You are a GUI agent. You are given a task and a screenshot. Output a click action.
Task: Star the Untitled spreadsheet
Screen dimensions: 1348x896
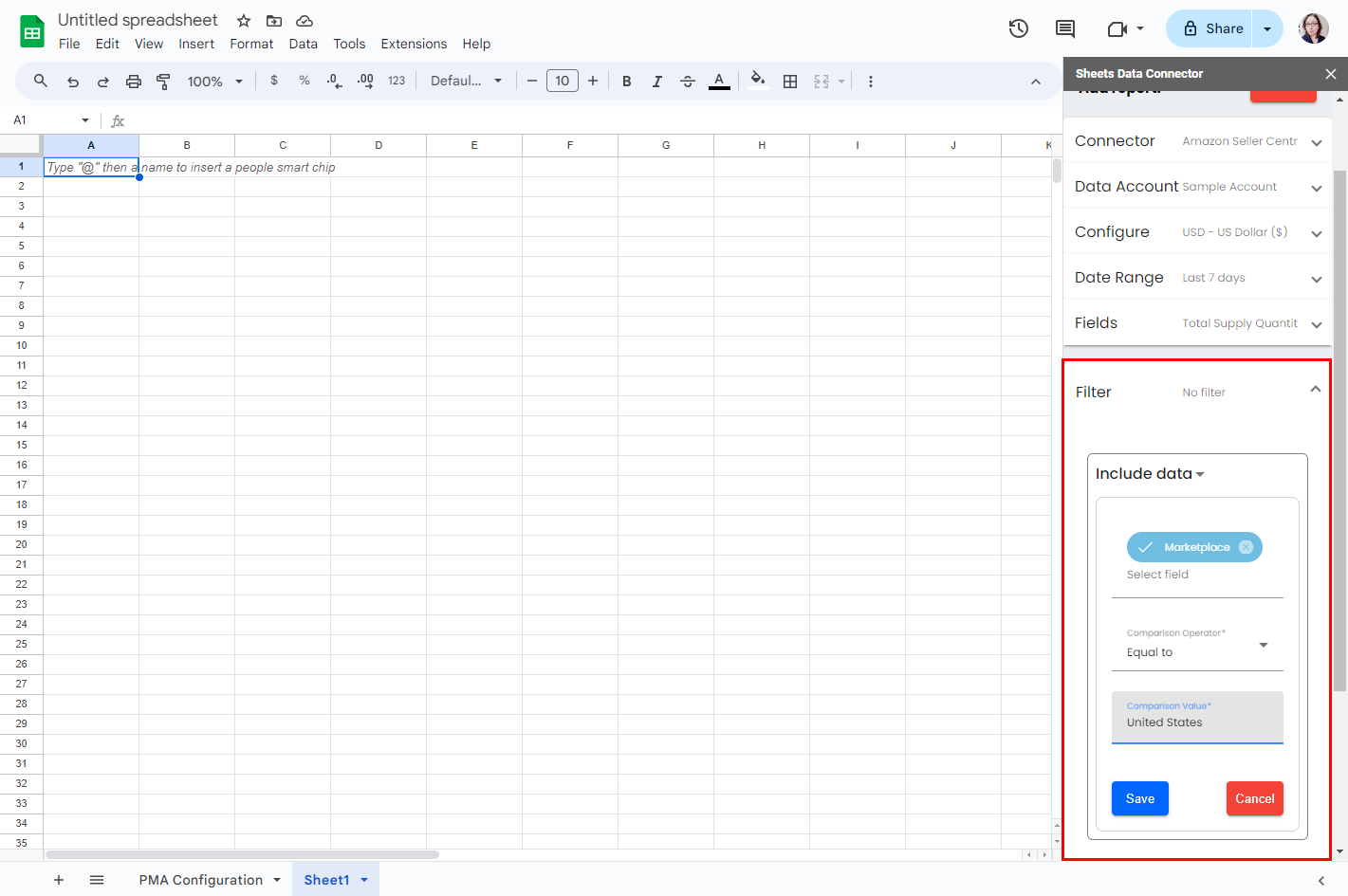[244, 21]
